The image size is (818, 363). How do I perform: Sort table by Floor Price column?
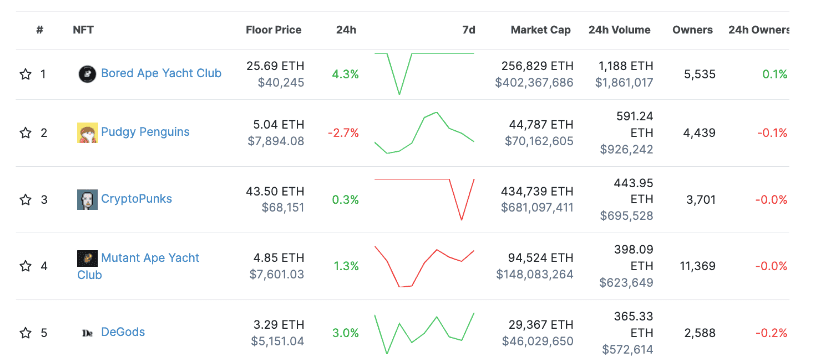[273, 30]
